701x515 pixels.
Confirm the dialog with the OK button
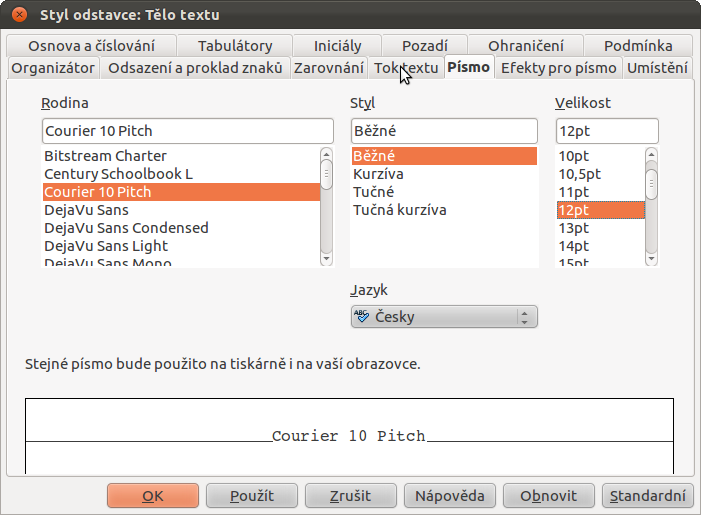pos(153,496)
